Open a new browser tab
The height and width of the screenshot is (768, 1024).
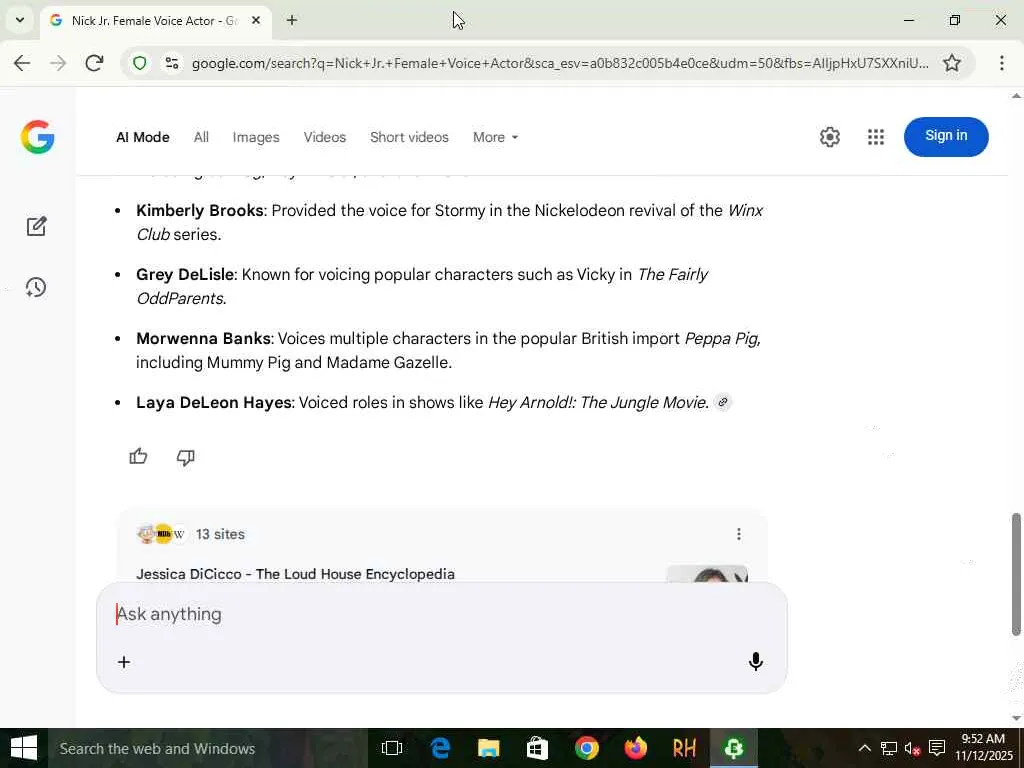click(x=292, y=20)
